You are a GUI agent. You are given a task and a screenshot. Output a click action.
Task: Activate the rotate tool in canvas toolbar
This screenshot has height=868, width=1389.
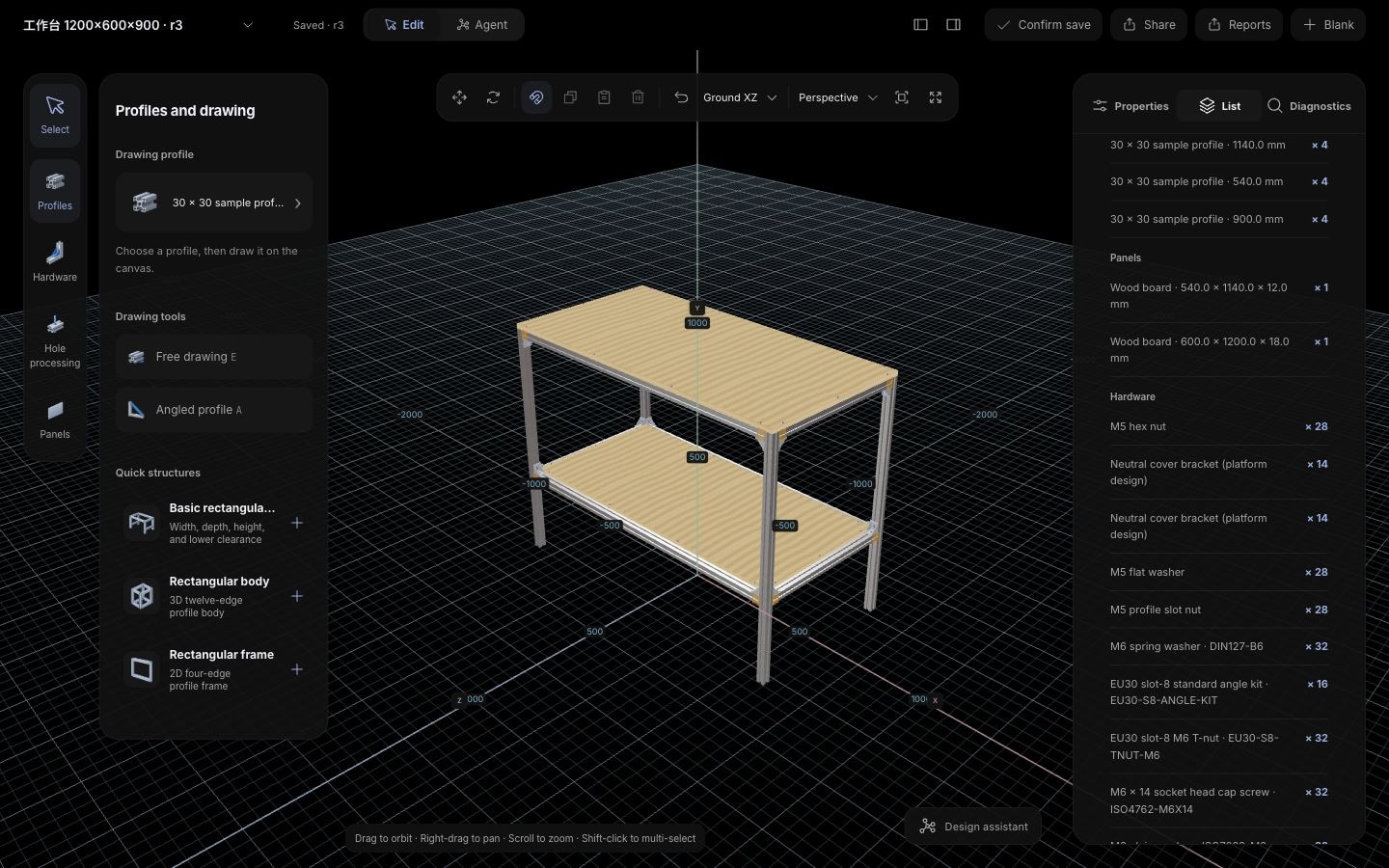pyautogui.click(x=493, y=97)
